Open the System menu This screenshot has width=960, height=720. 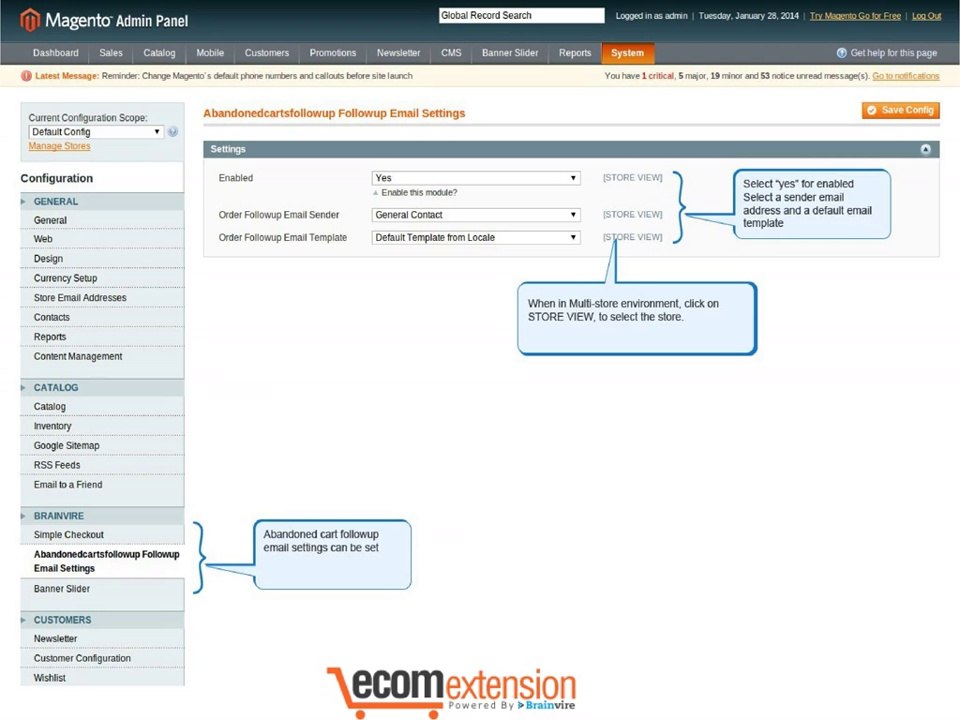[628, 53]
